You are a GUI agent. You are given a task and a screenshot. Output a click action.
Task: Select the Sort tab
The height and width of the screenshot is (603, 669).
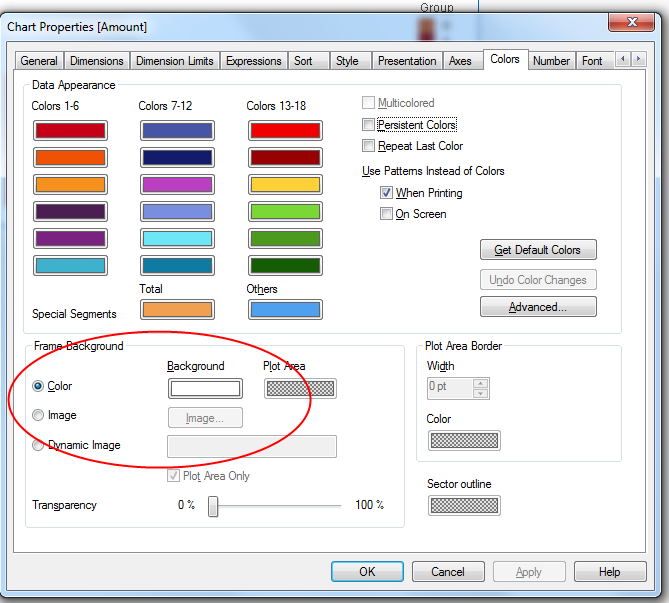click(308, 61)
